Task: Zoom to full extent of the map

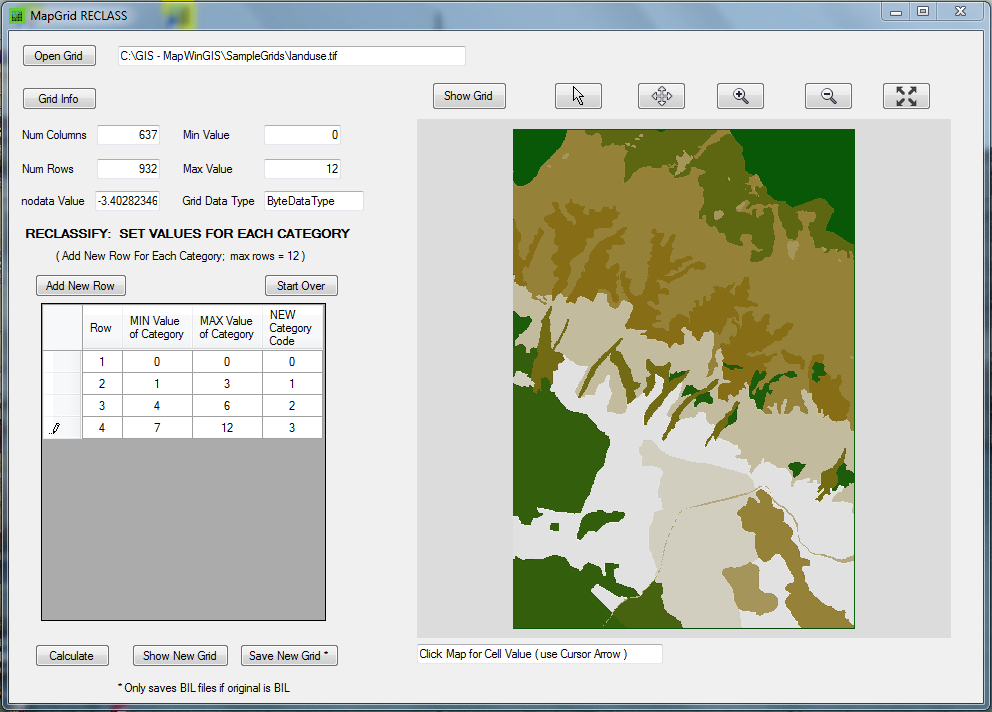Action: 906,96
